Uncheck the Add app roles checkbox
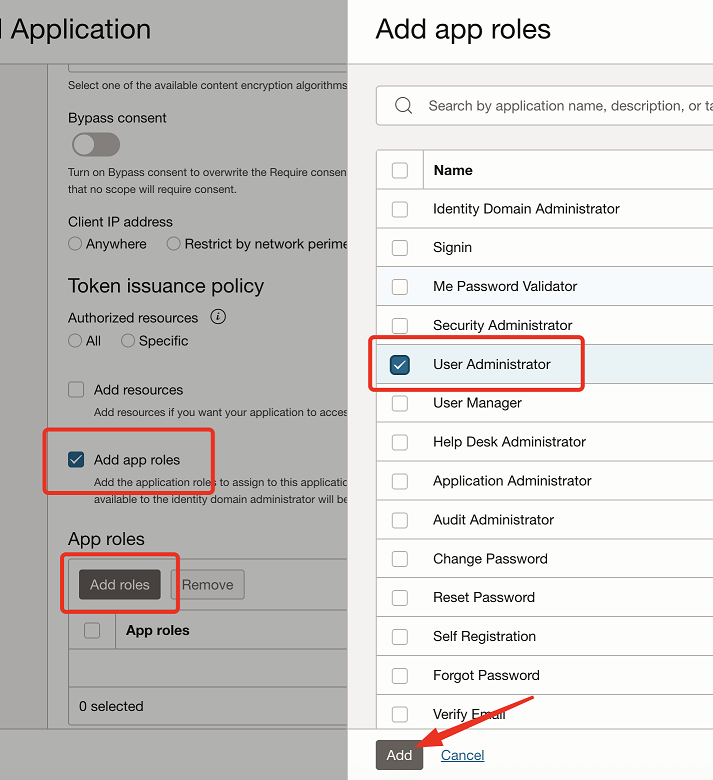Image resolution: width=713 pixels, height=780 pixels. [x=76, y=460]
